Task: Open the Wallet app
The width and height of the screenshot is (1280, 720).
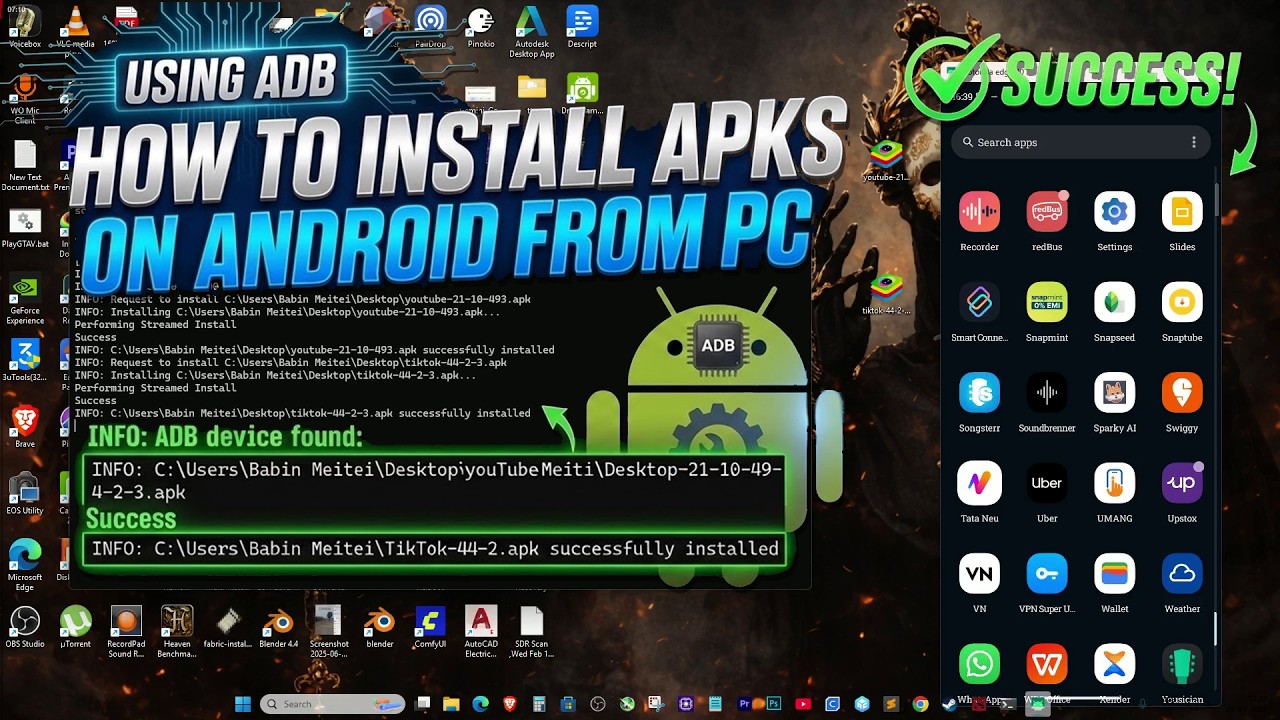Action: point(1114,574)
